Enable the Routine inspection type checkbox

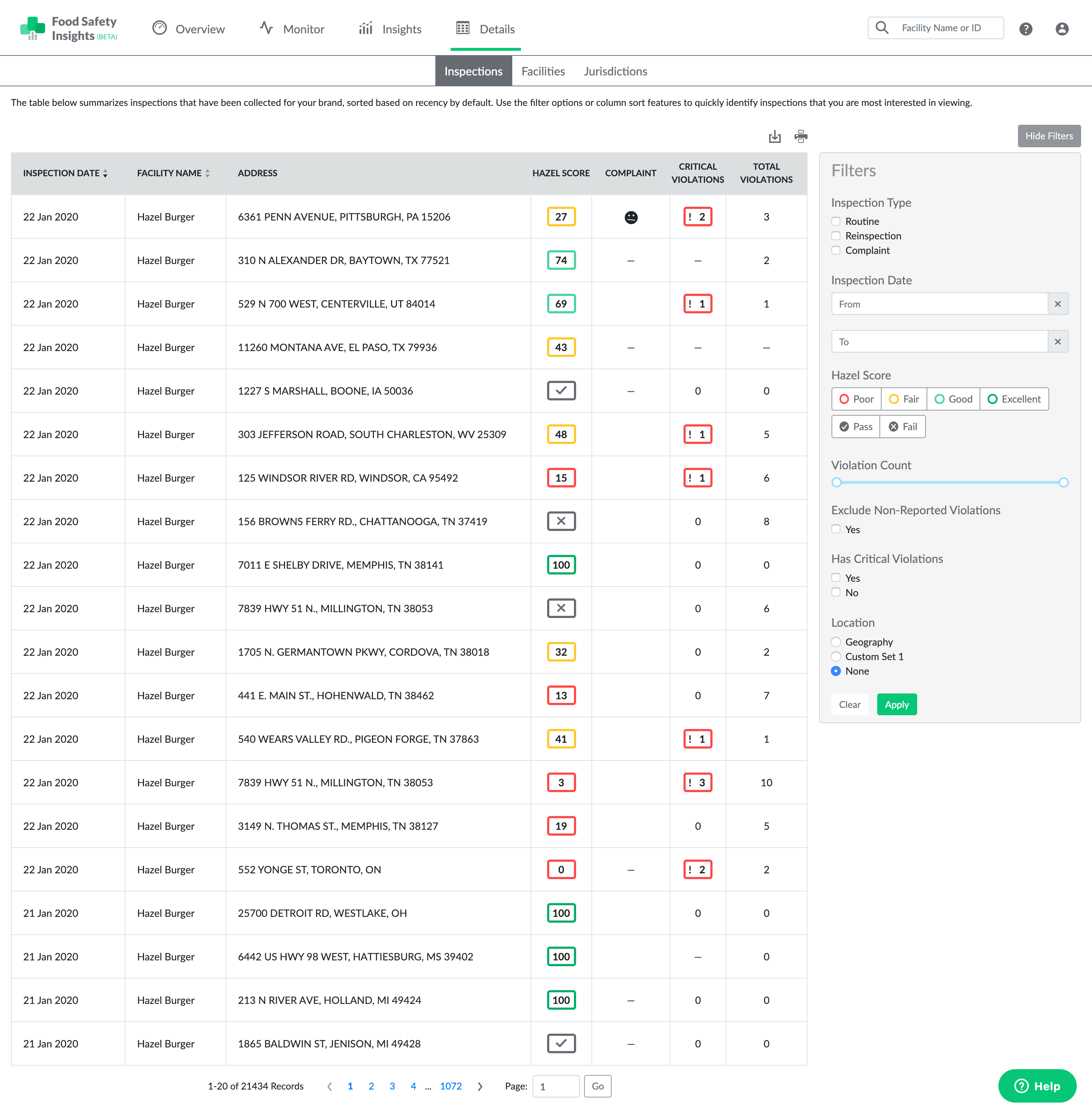(x=836, y=221)
